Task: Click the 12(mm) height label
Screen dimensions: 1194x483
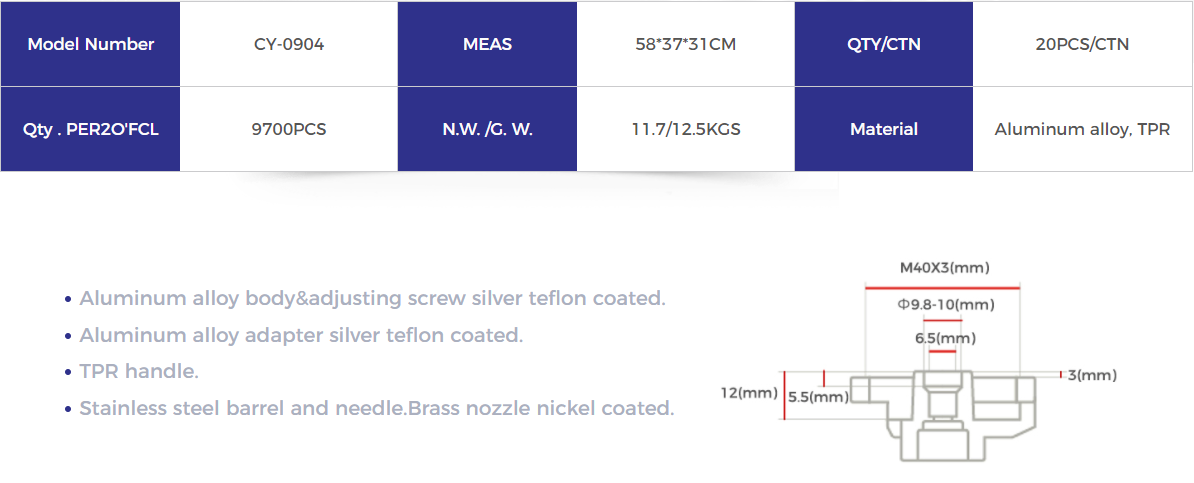Action: point(749,393)
